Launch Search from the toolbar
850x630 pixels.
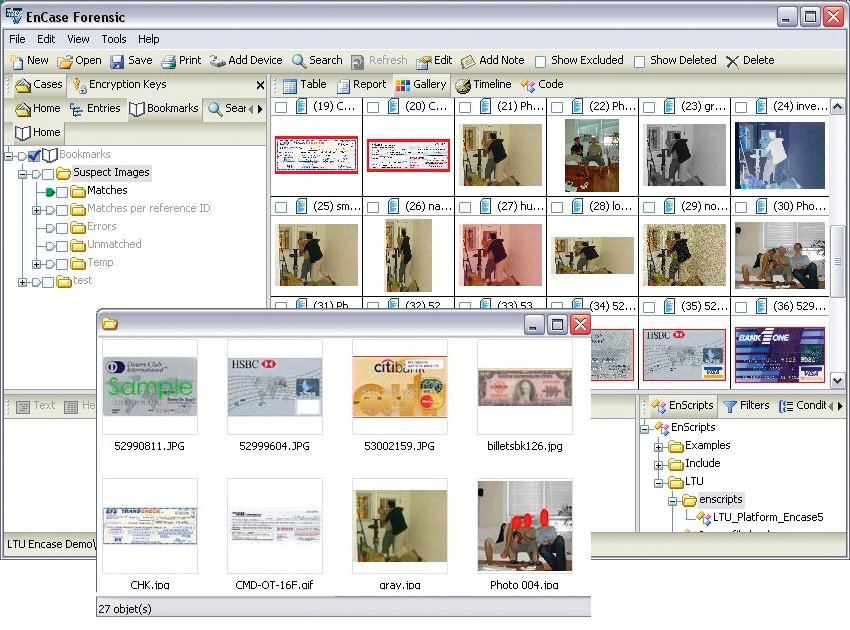[299, 61]
